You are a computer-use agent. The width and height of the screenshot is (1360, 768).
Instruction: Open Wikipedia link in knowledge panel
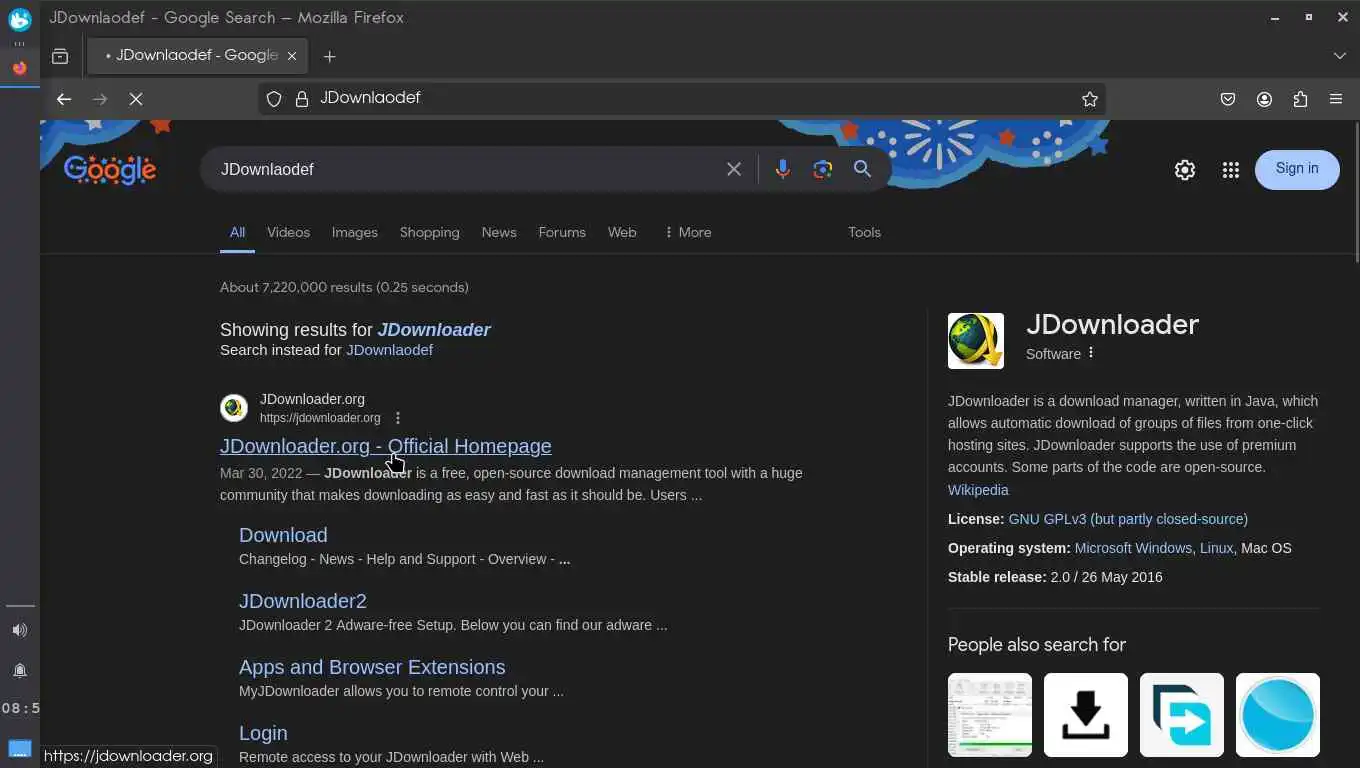pyautogui.click(x=978, y=490)
